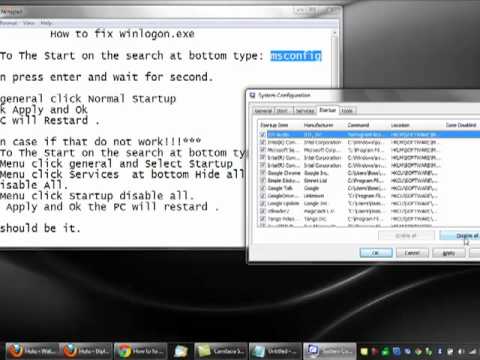
Task: Switch to first Firefox Hulu taskbar window
Action: 32,351
